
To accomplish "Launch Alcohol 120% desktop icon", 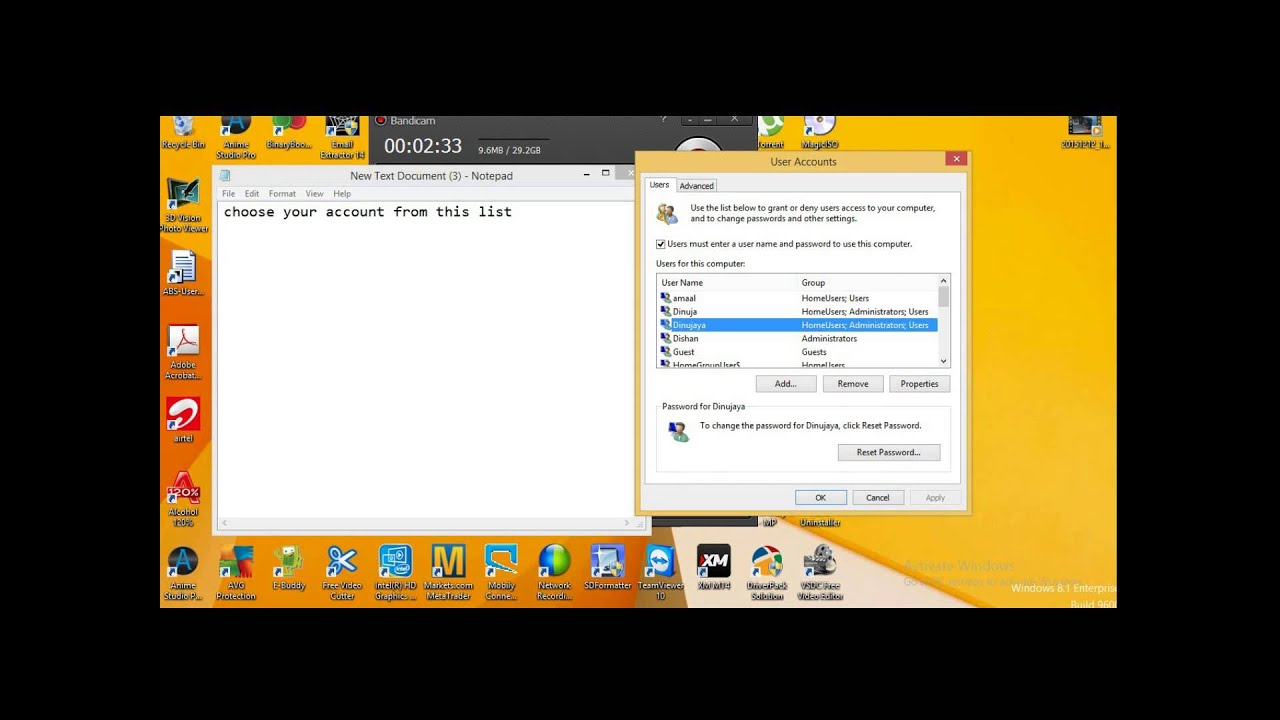I will 183,499.
